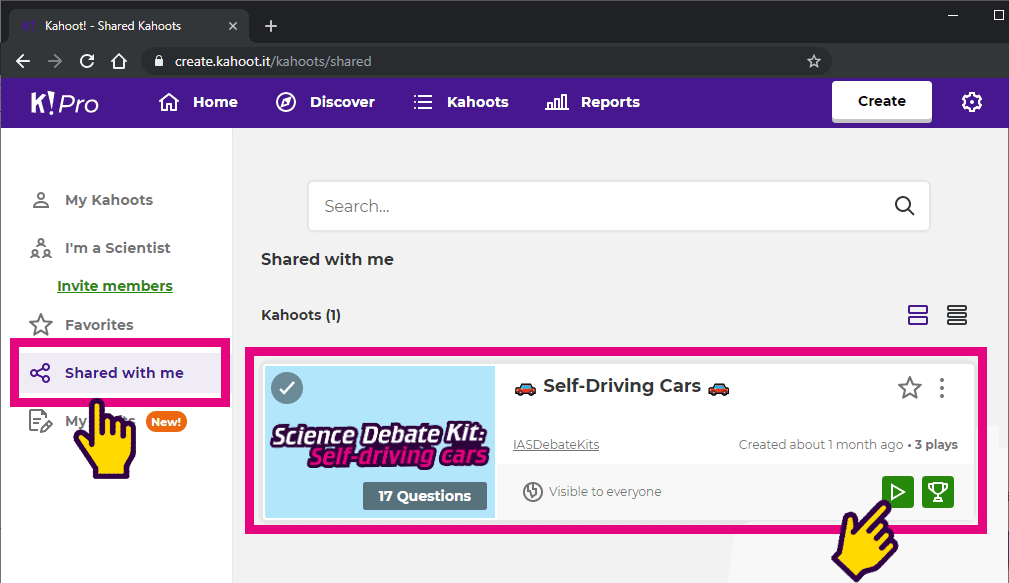The height and width of the screenshot is (583, 1009).
Task: Click the Home house icon
Action: tap(169, 102)
